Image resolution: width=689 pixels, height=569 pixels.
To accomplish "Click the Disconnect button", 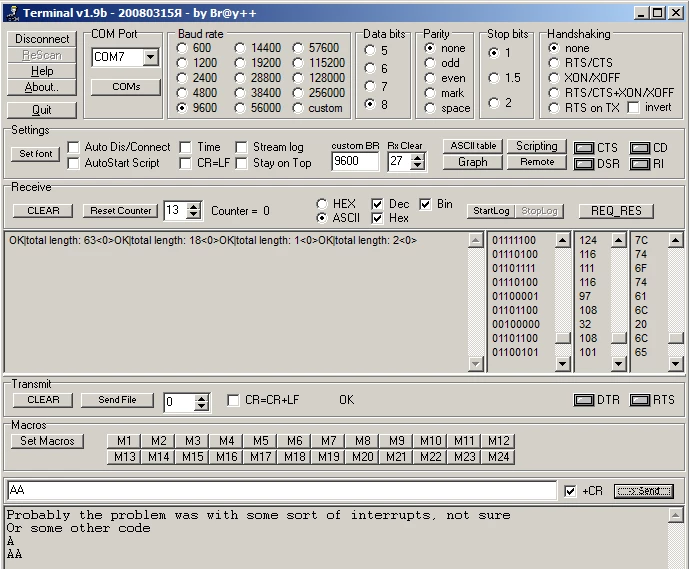I will tap(42, 39).
